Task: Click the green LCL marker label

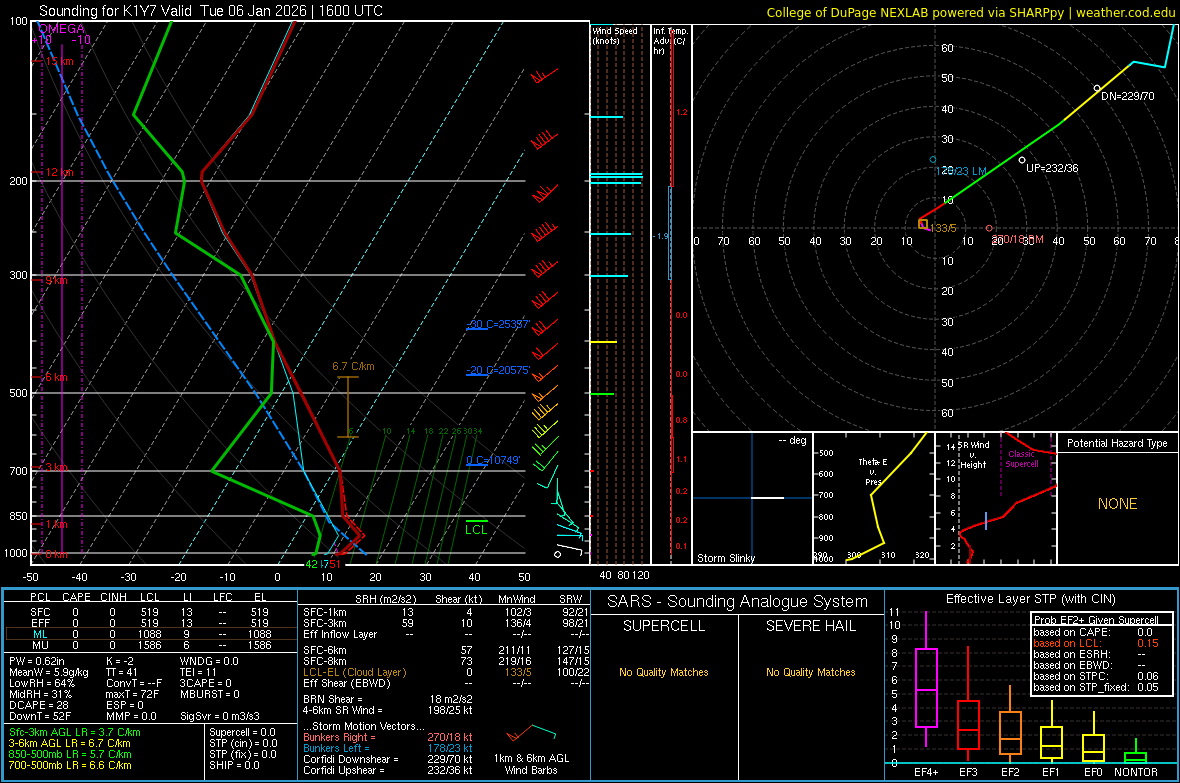Action: pos(476,529)
